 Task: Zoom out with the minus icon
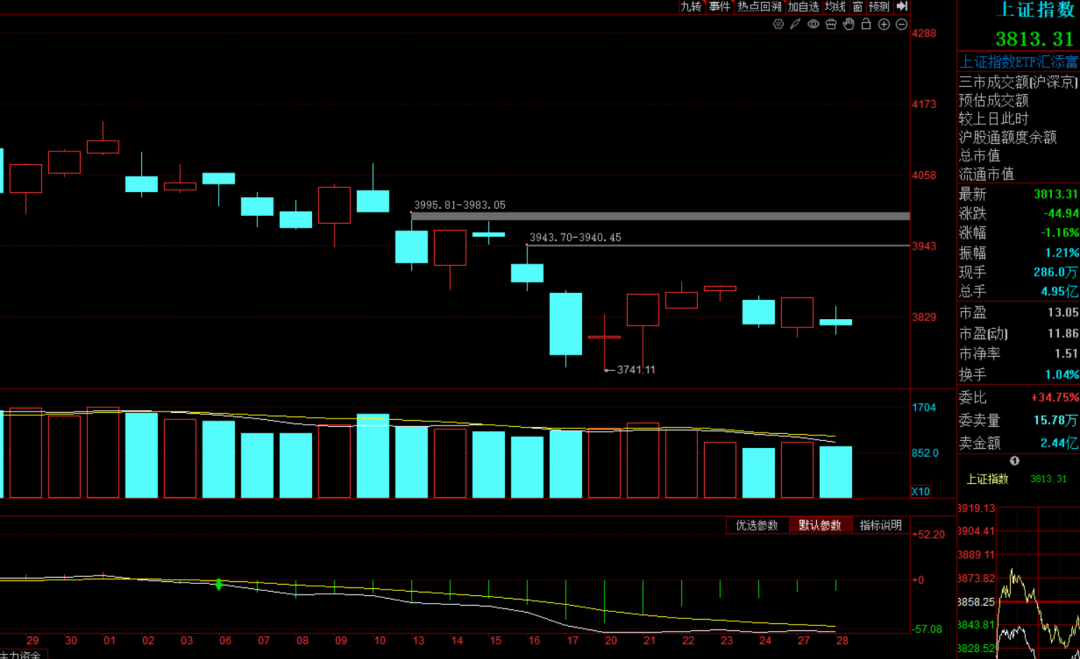[901, 24]
